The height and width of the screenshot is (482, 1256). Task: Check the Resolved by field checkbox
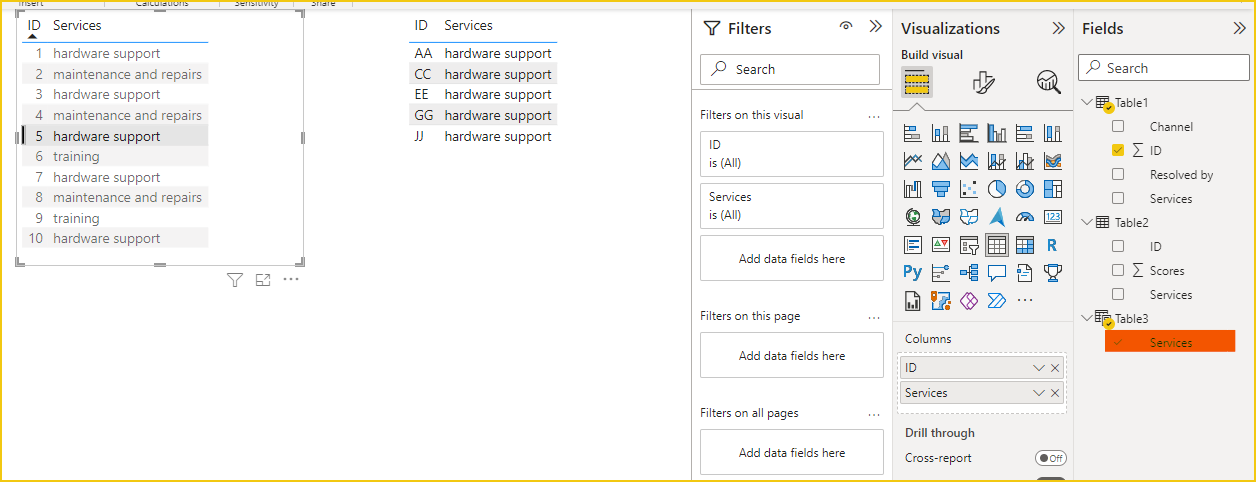(1118, 175)
